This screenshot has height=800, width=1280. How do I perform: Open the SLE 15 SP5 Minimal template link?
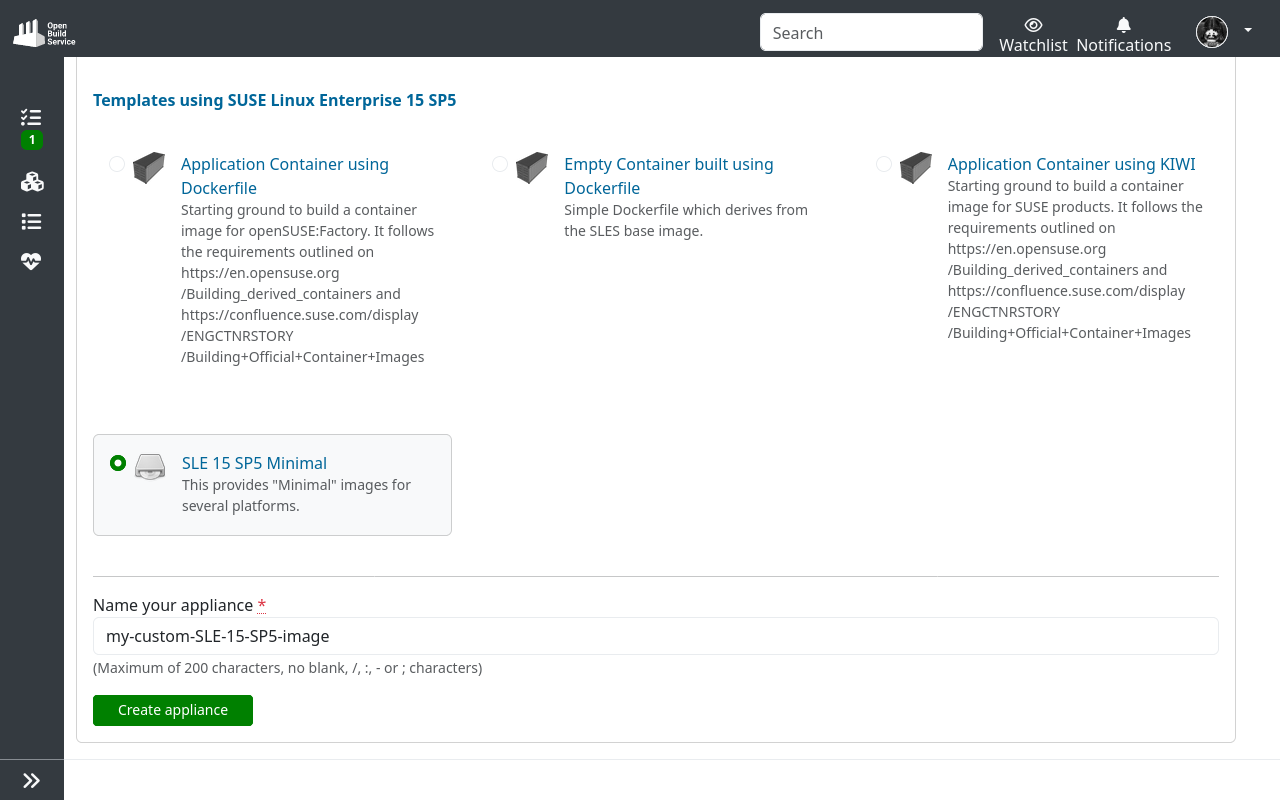[254, 463]
